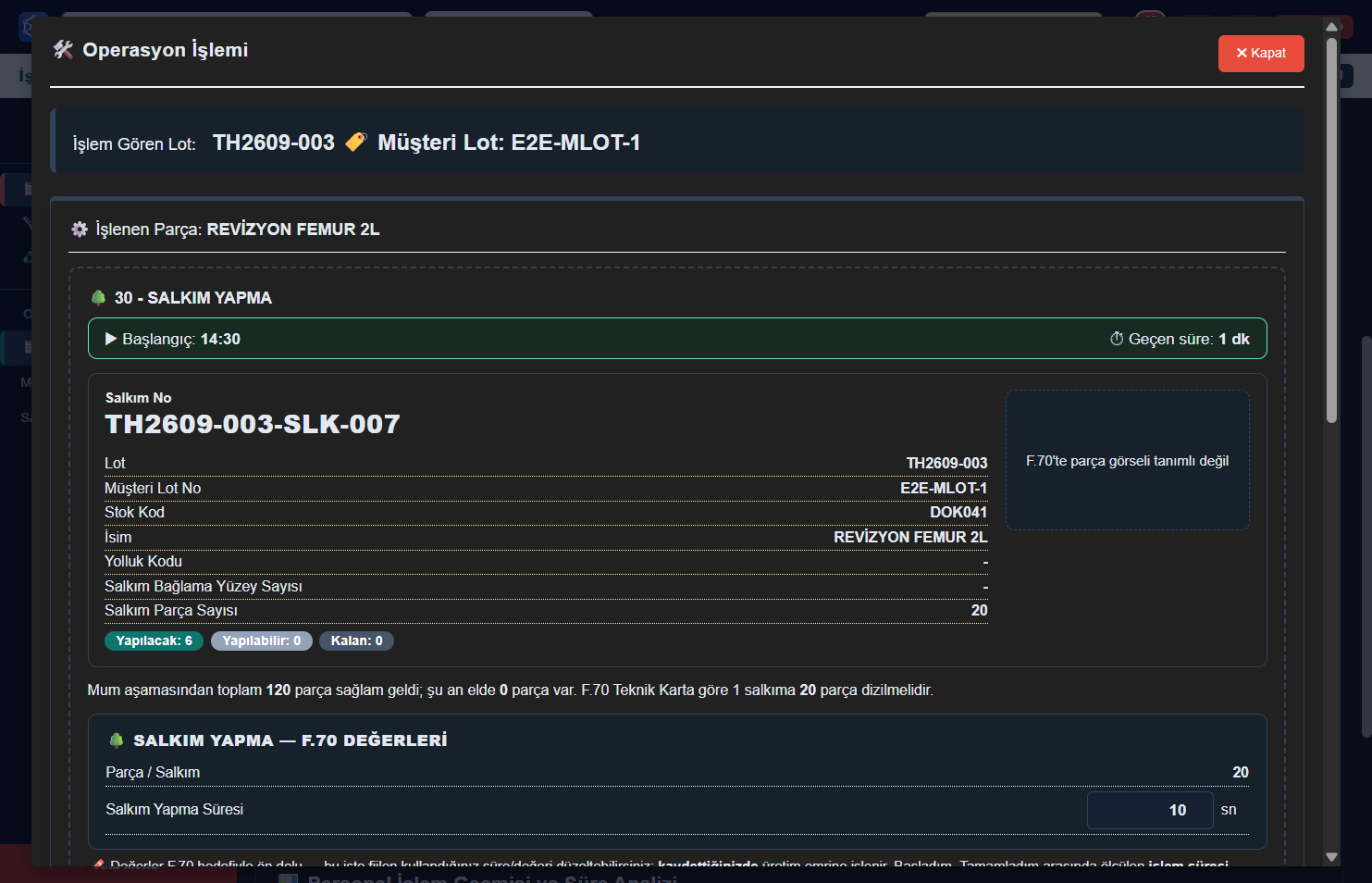The height and width of the screenshot is (883, 1372).
Task: Click the scroll-down arrow of the dialog scrollbar
Action: [x=1332, y=857]
